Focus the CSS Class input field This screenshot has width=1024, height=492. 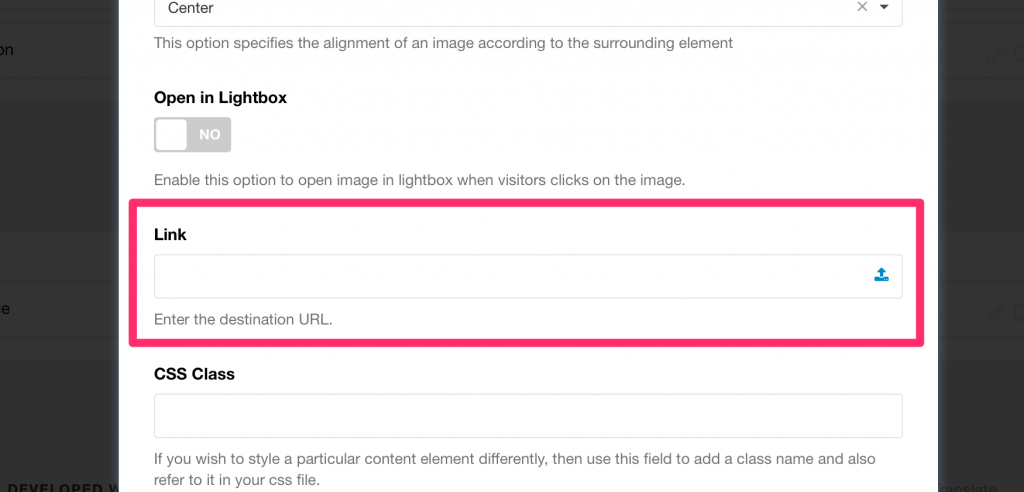click(x=528, y=415)
